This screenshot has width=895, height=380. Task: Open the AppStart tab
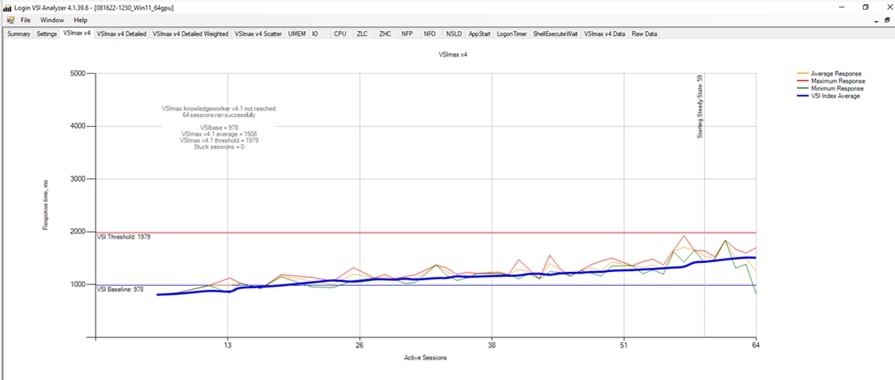pyautogui.click(x=479, y=34)
